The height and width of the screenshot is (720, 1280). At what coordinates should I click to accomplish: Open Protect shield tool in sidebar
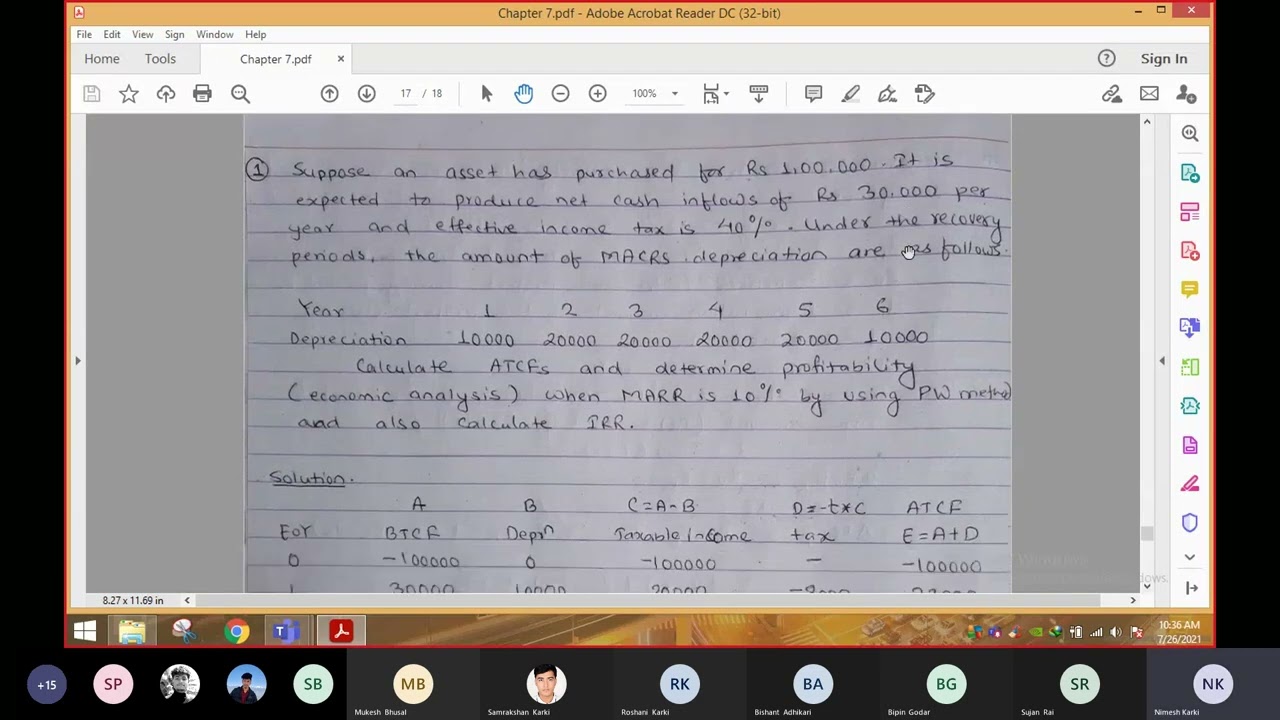[x=1190, y=523]
